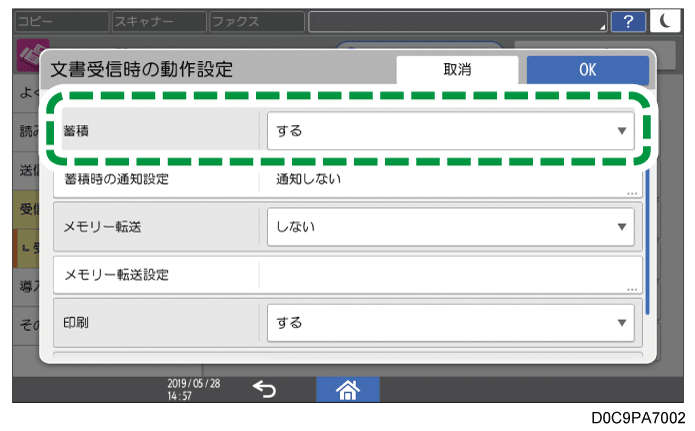
Task: Click 取消 to cancel dialog
Action: [457, 70]
